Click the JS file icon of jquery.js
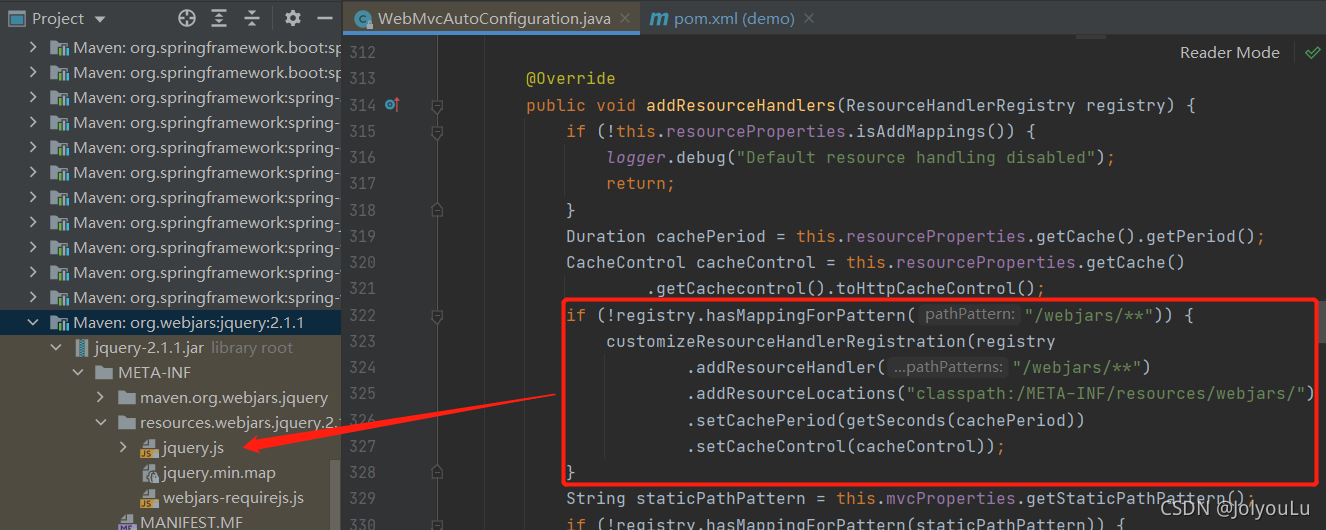Image resolution: width=1326 pixels, height=530 pixels. click(149, 448)
